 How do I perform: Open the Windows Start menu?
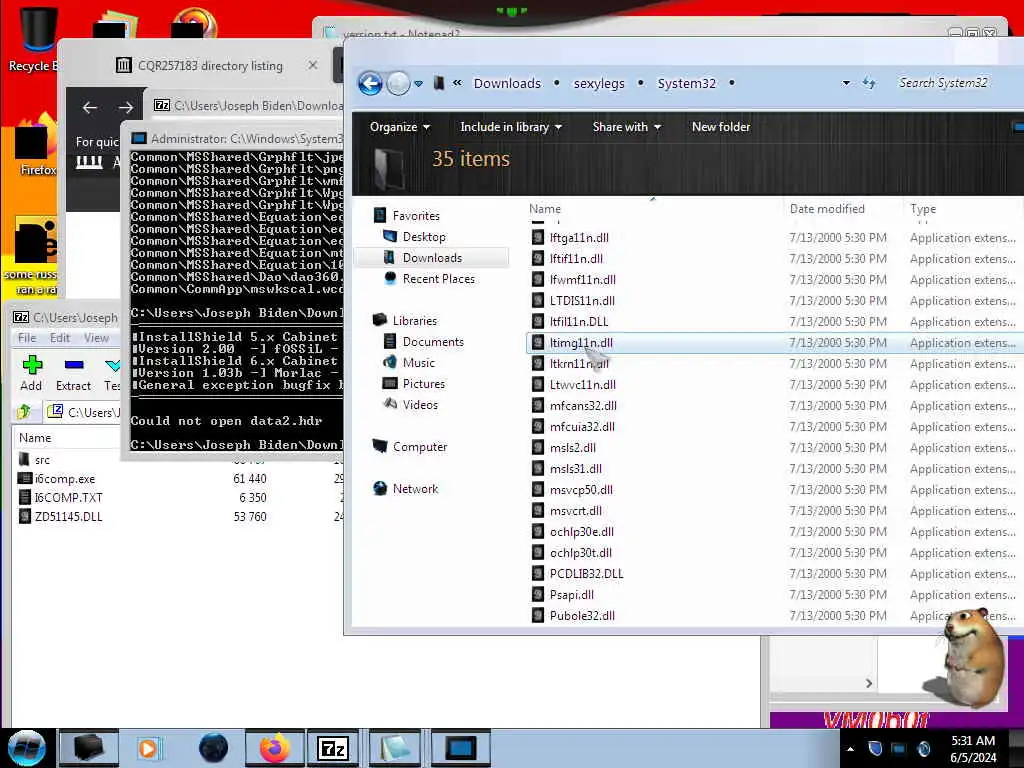(27, 748)
